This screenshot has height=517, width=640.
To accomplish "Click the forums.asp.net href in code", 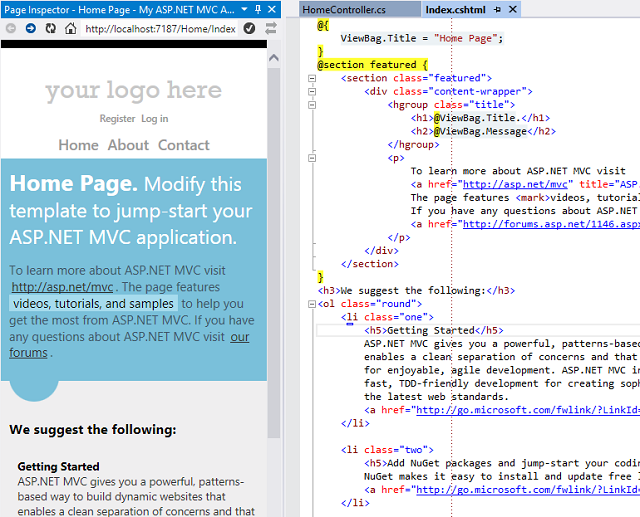I will [x=551, y=224].
